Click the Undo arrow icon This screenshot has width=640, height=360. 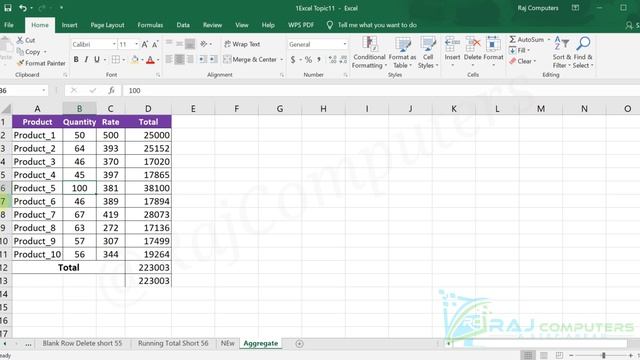tap(23, 8)
